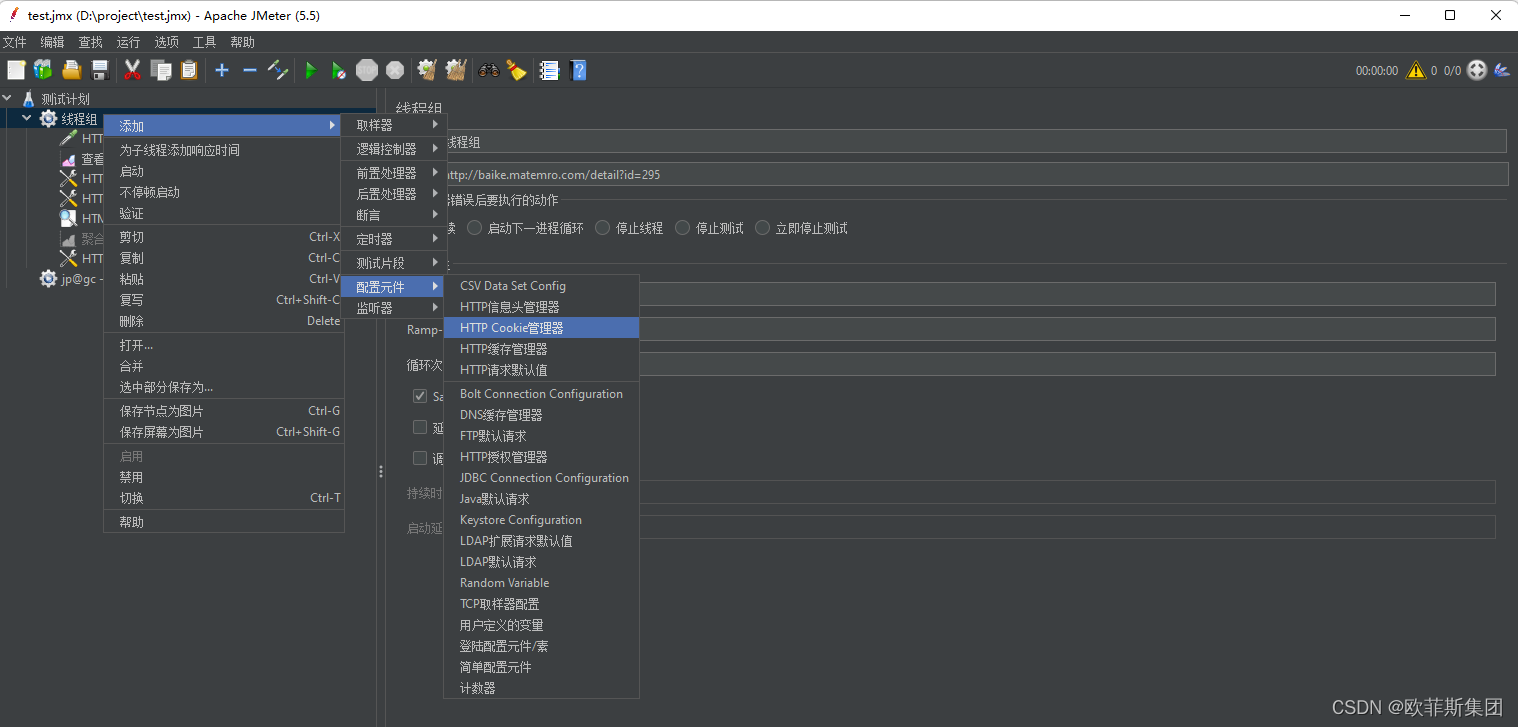Click 启动 in context menu
This screenshot has width=1518, height=727.
click(224, 171)
